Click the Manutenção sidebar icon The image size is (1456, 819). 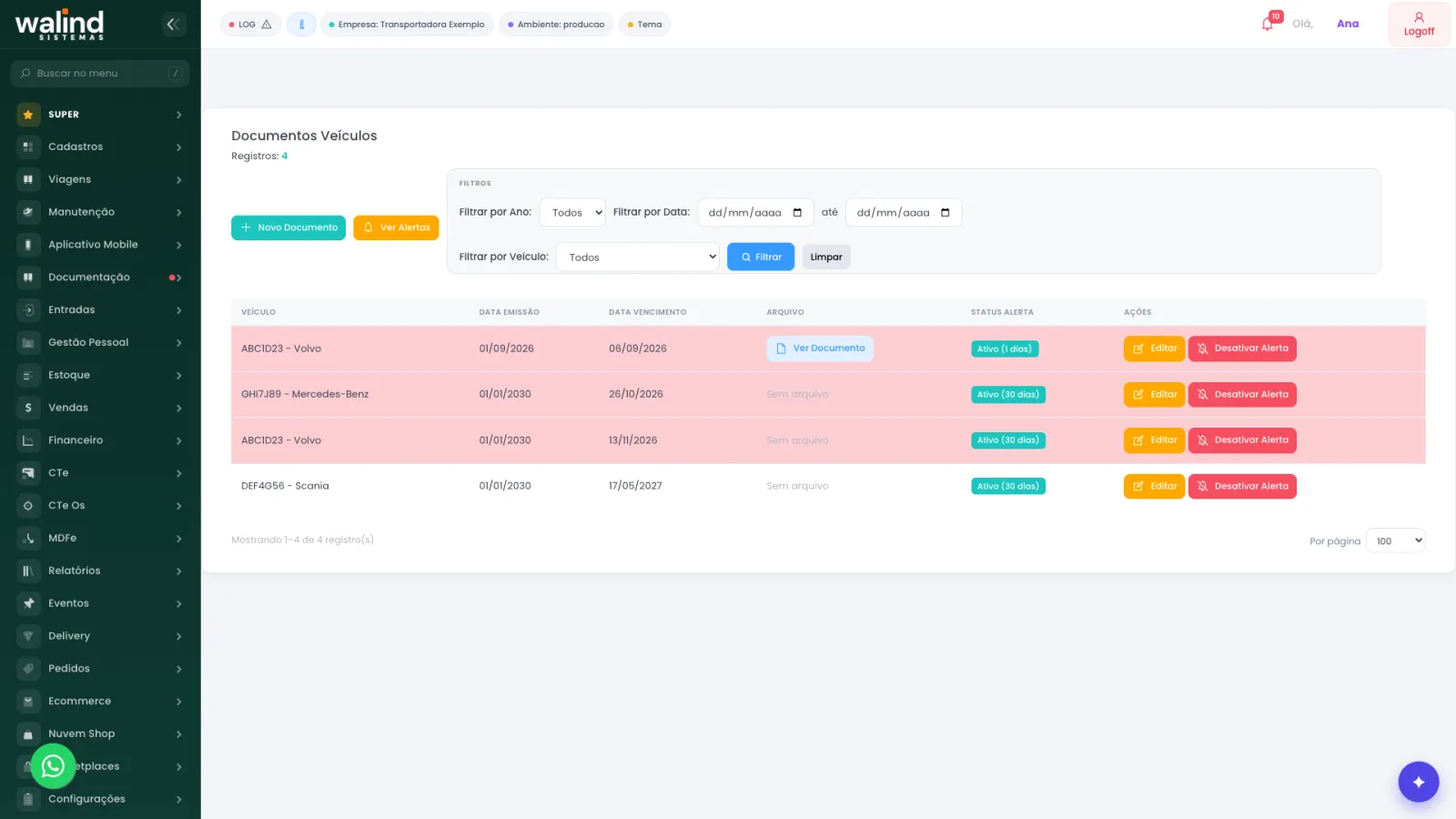[x=28, y=212]
